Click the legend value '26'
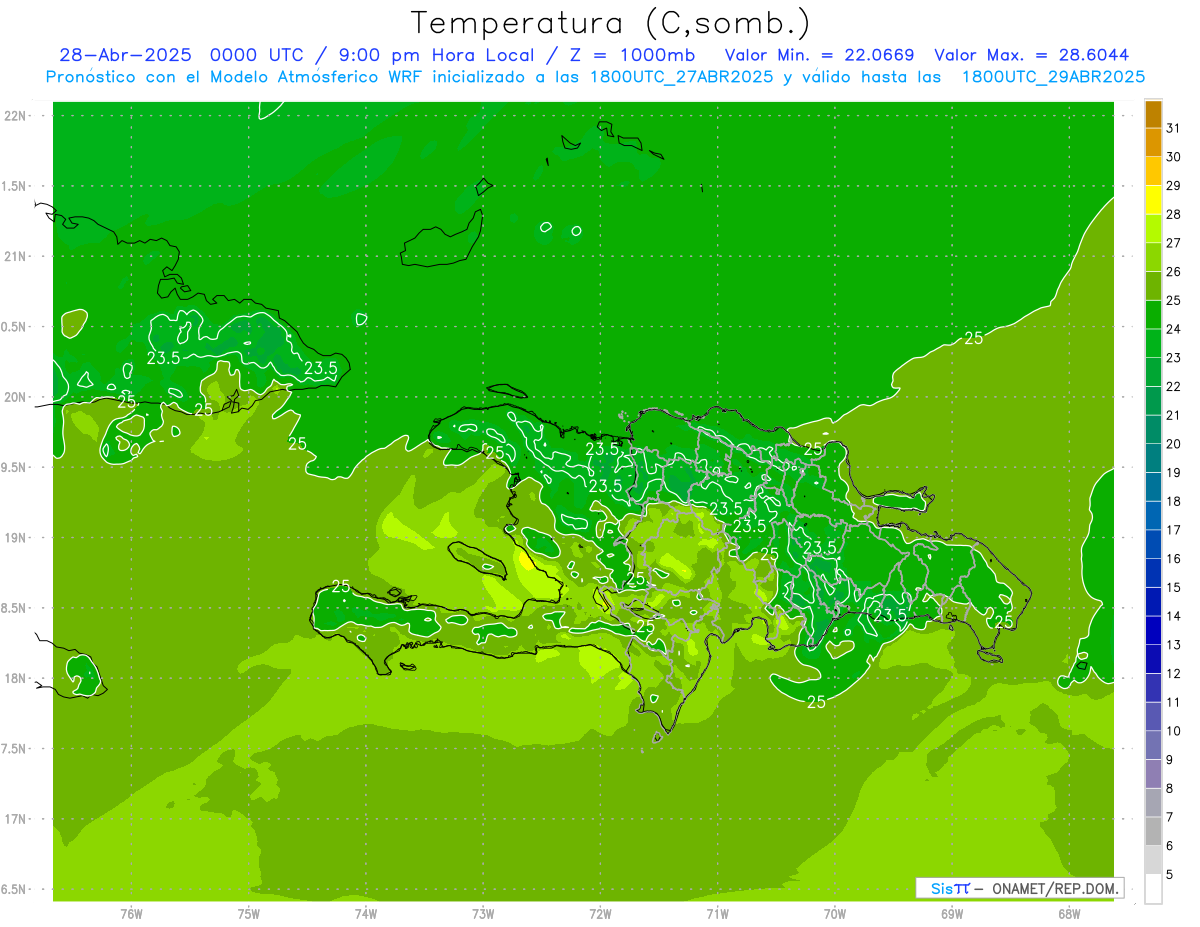 1174,272
